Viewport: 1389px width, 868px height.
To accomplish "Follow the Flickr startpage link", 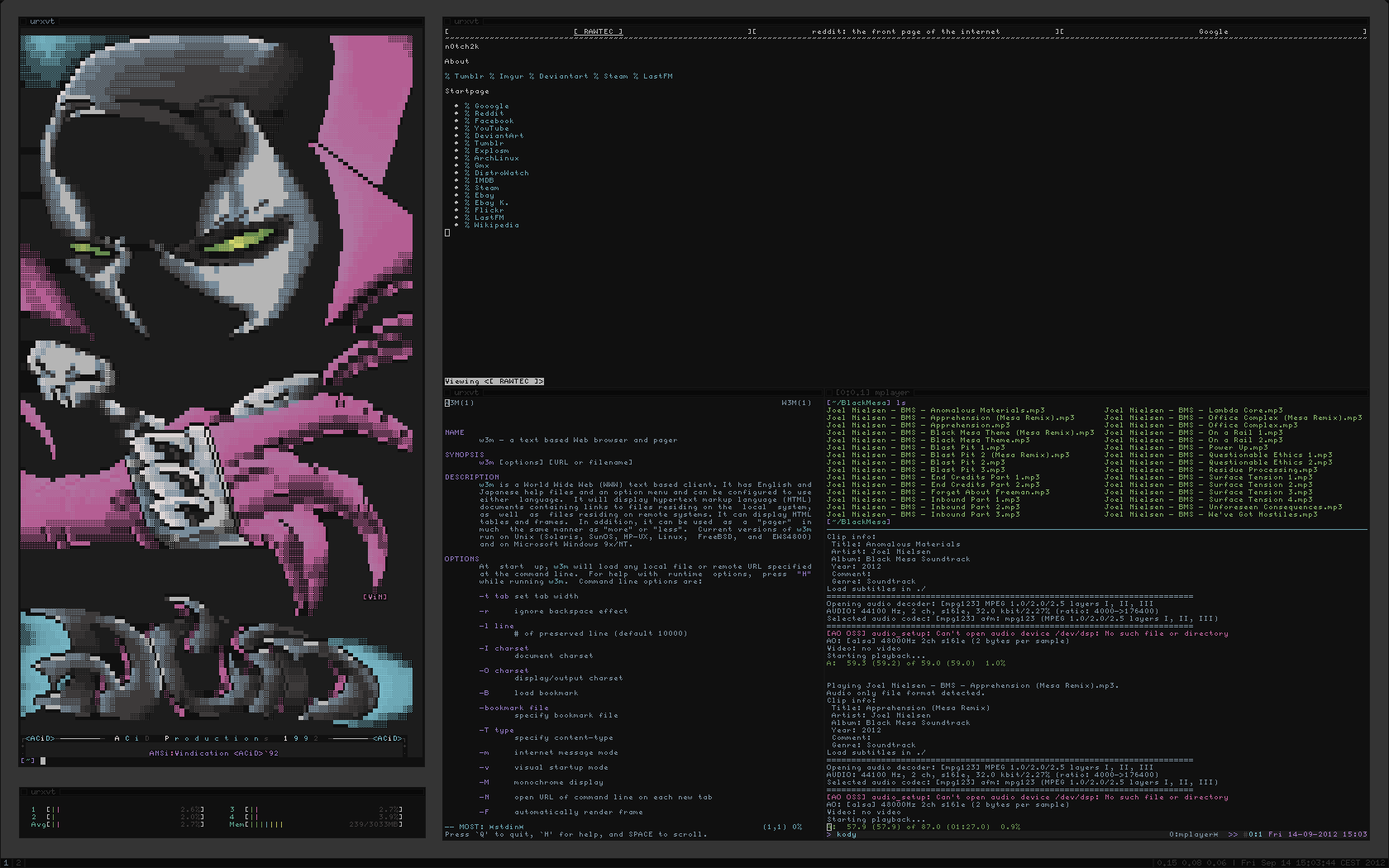I will pos(489,210).
